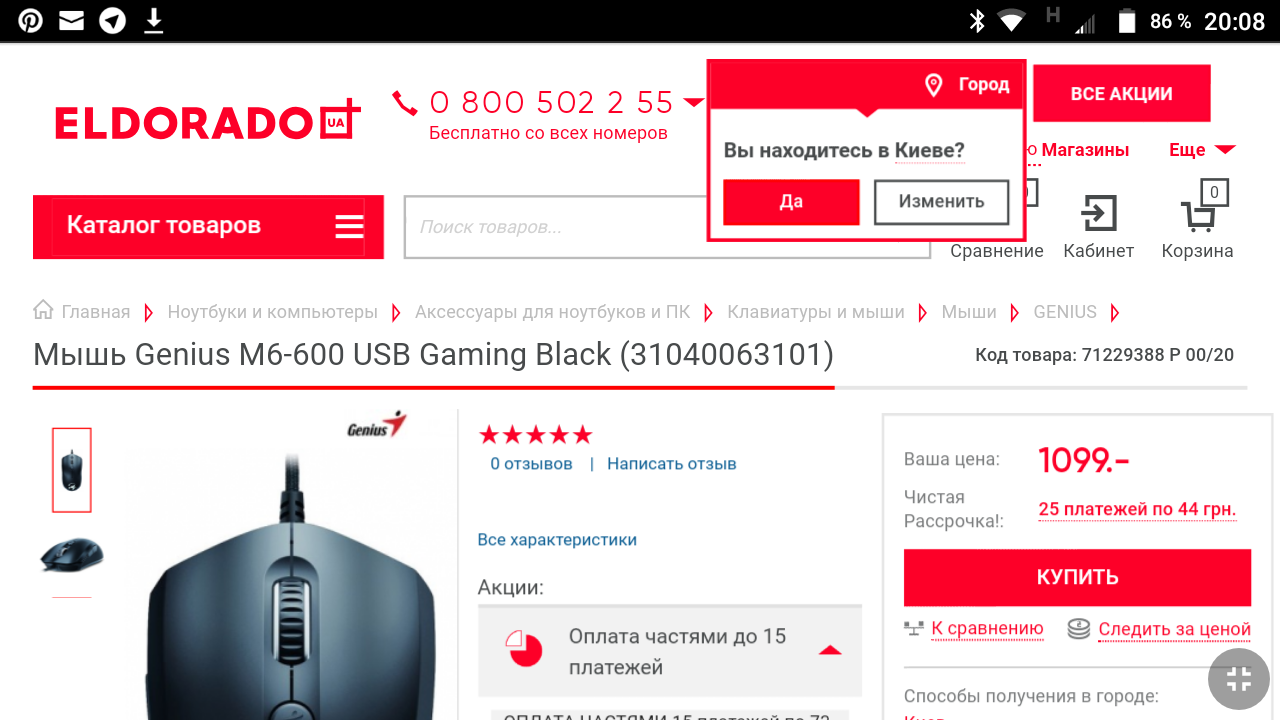Open the Магазины menu item
Image resolution: width=1280 pixels, height=720 pixels.
click(x=1085, y=150)
